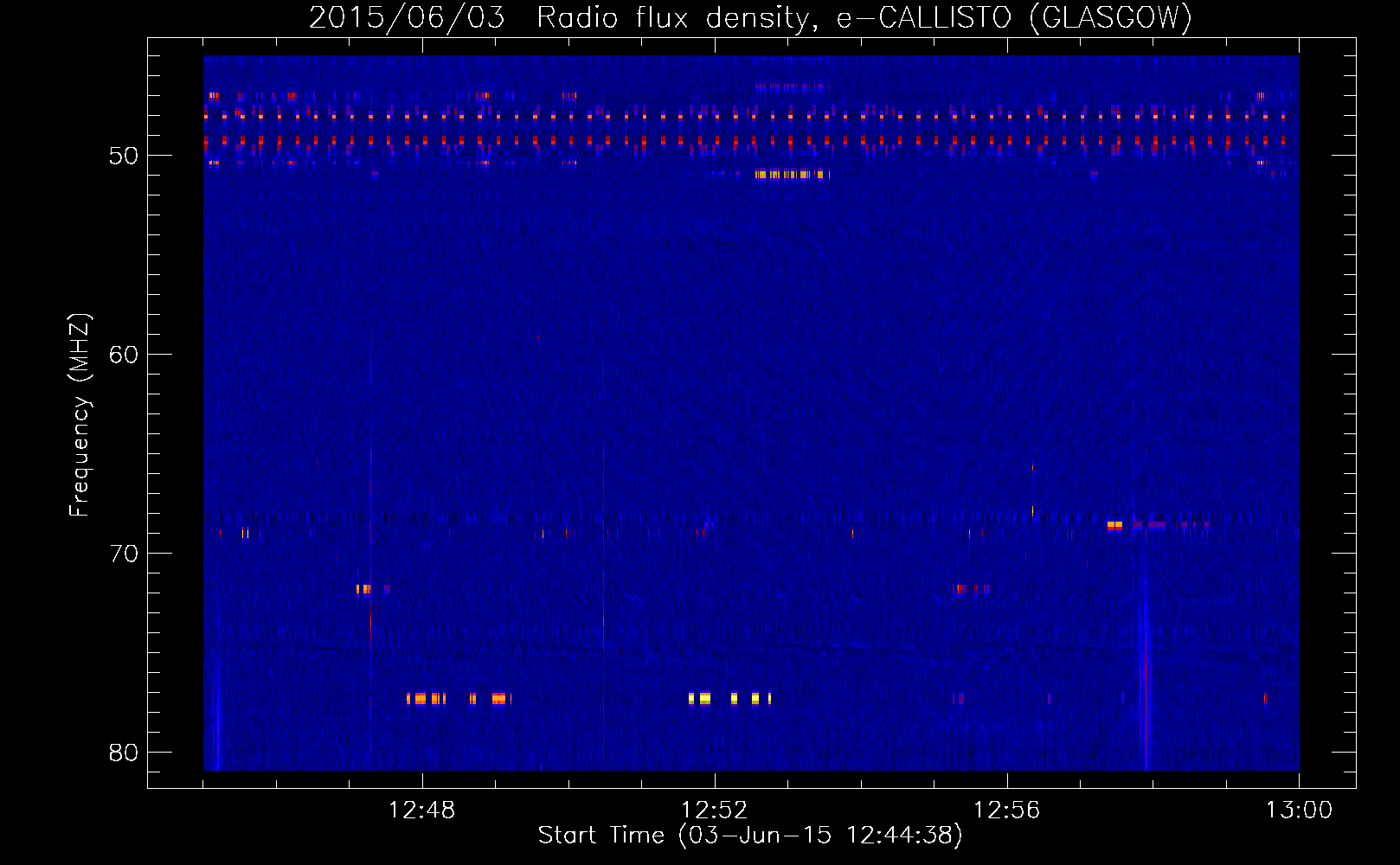1400x865 pixels.
Task: Click the 50 frequency tick label
Action: click(x=124, y=156)
